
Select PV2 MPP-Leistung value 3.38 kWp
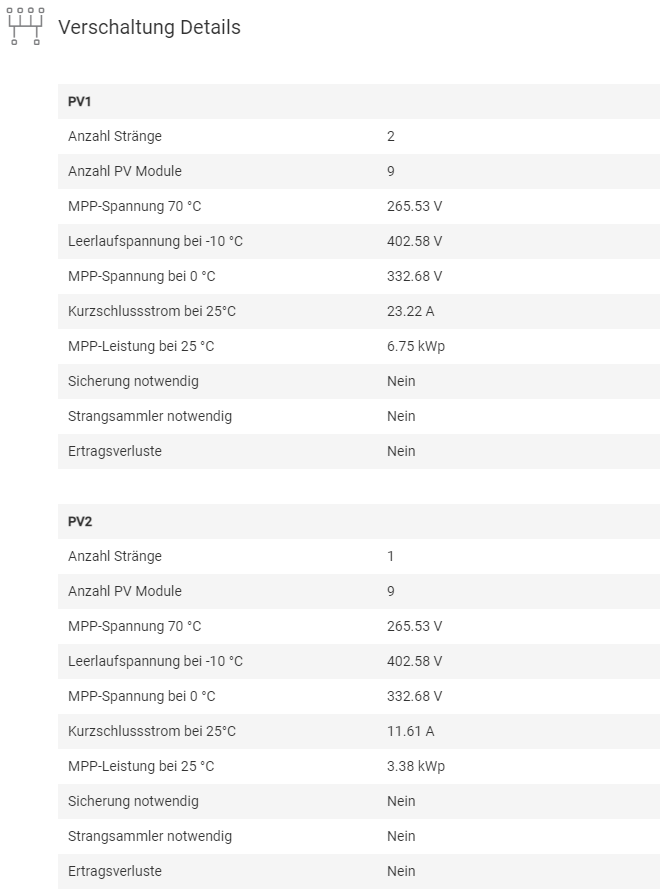coord(416,766)
